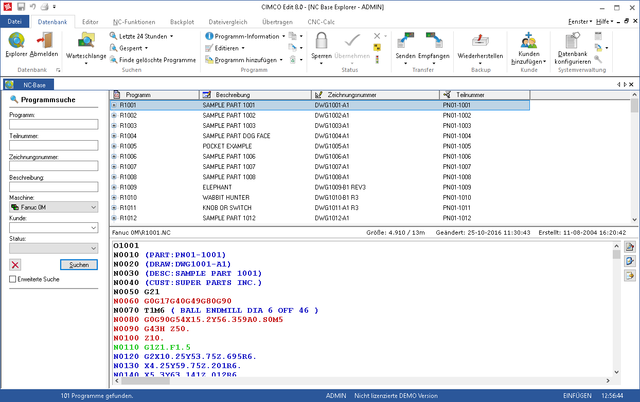Click the Programm search input field

[x=53, y=124]
